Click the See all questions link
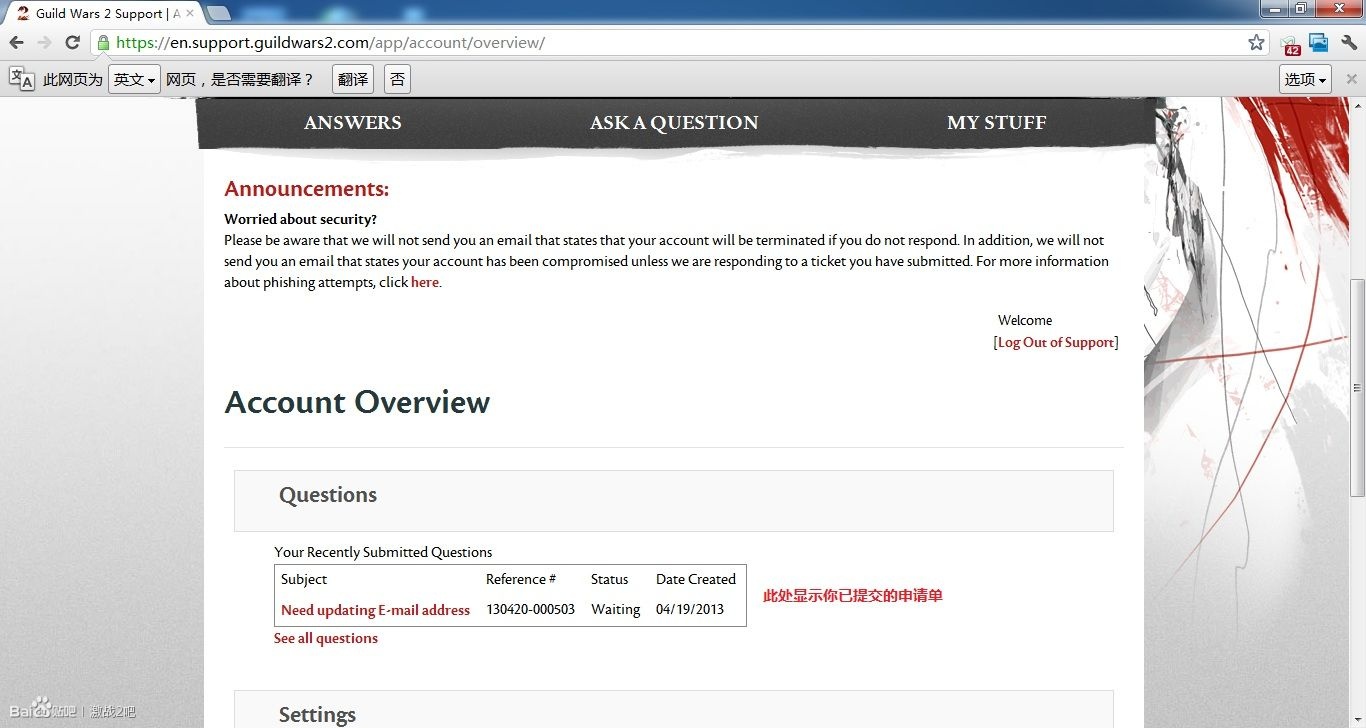 tap(326, 638)
